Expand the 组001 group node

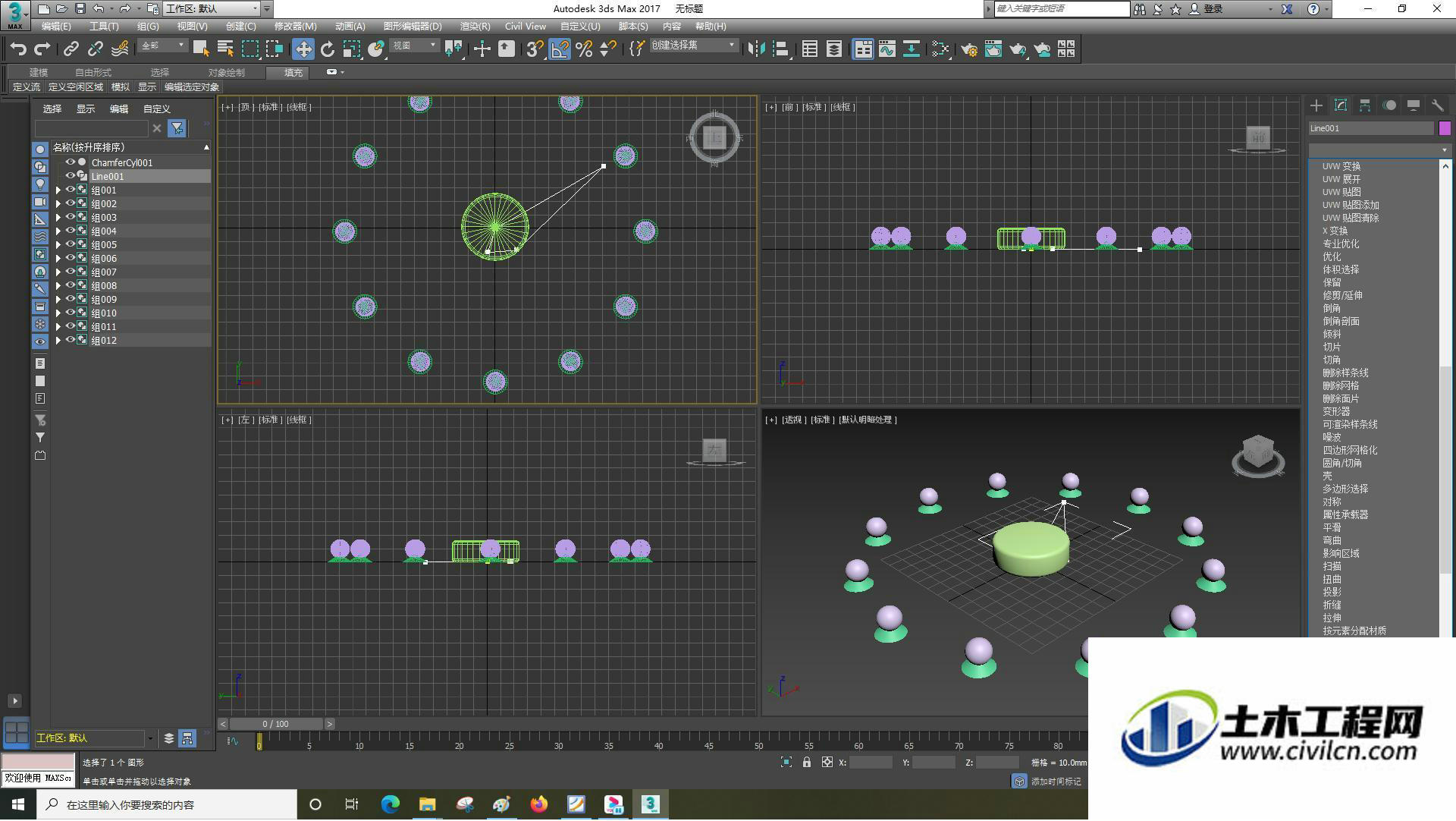click(58, 190)
